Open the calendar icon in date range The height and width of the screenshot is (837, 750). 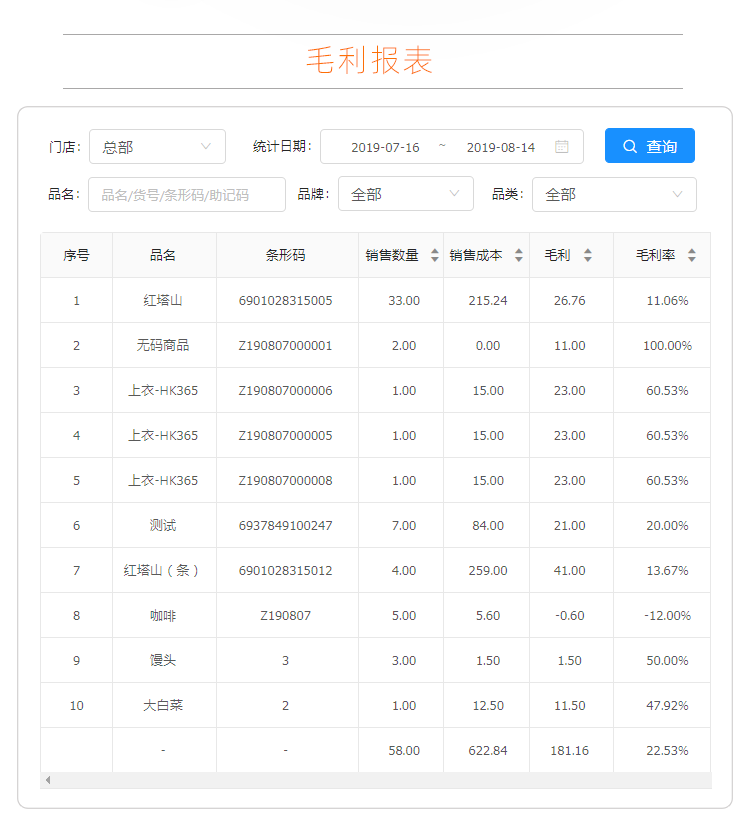click(561, 147)
